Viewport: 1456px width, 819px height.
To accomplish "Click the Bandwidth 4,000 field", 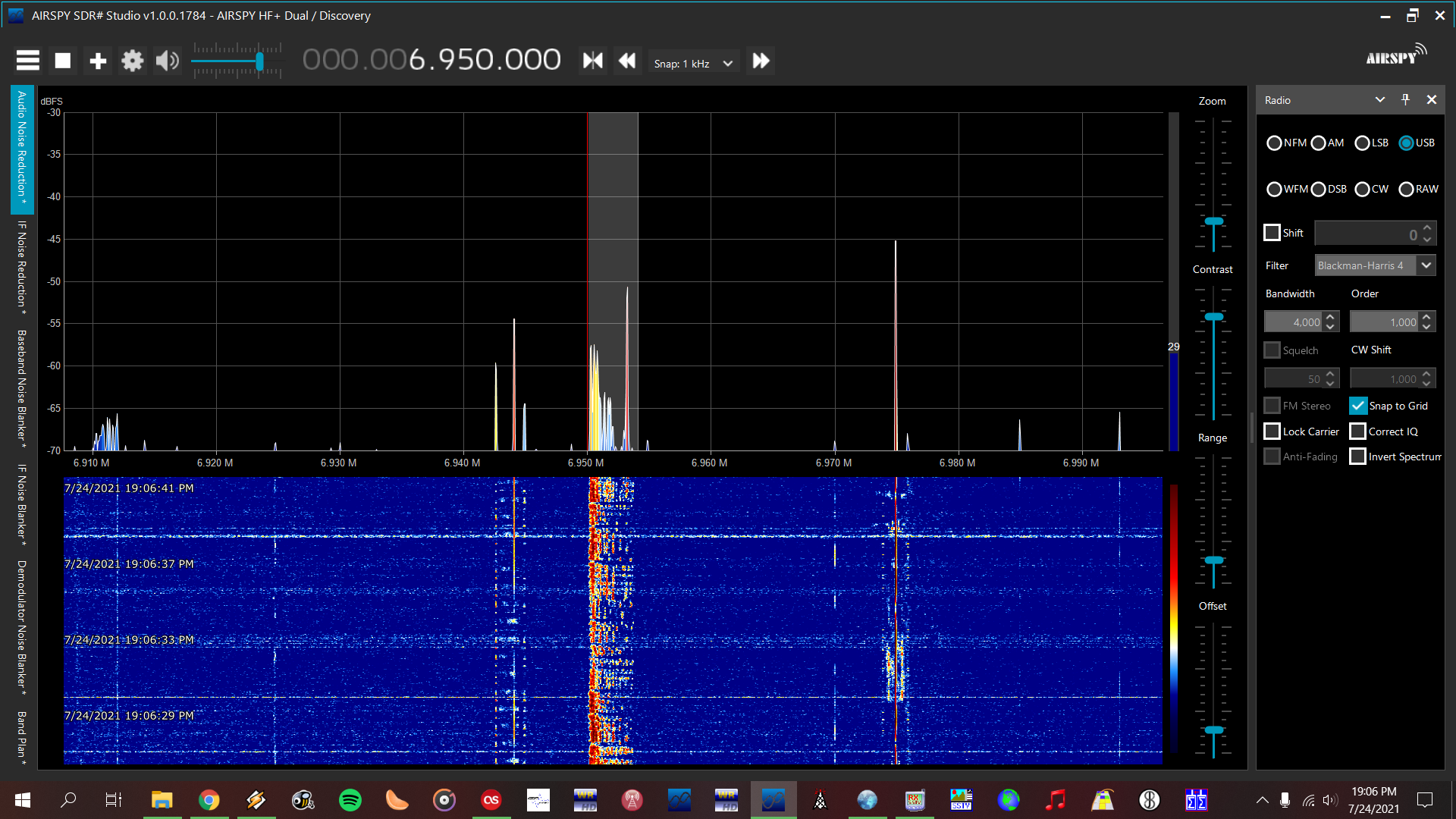I will click(x=1294, y=322).
